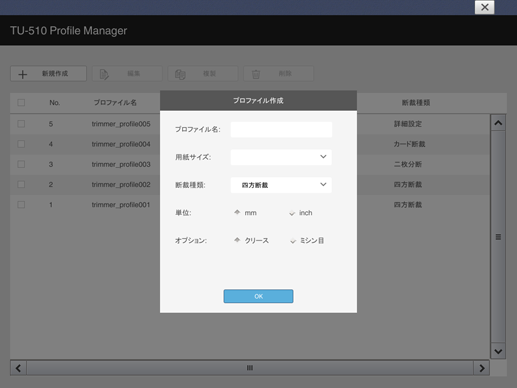Check the box for trimmer_profile005
The width and height of the screenshot is (517, 388).
[21, 124]
